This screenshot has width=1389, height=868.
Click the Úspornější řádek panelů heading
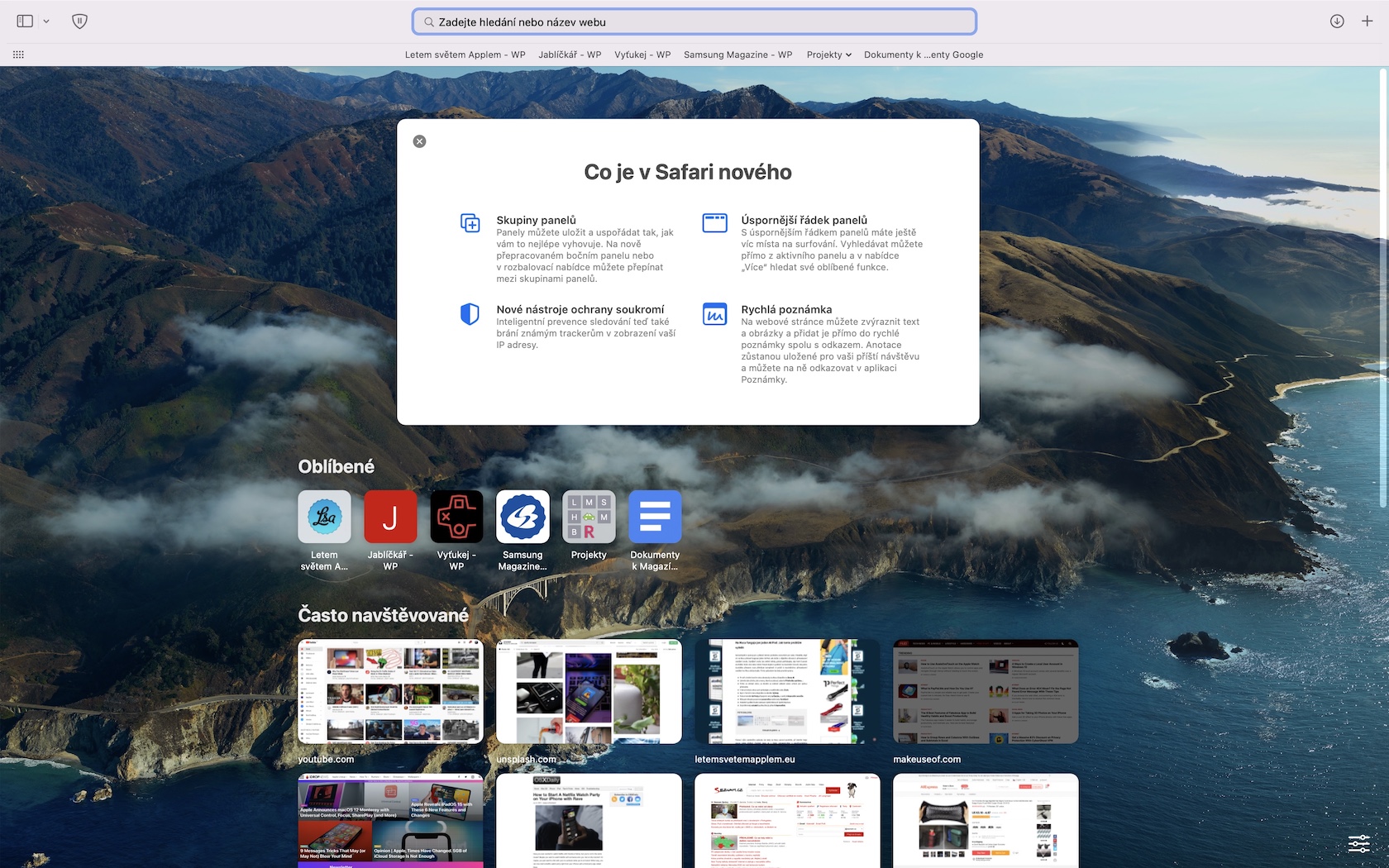coord(804,220)
